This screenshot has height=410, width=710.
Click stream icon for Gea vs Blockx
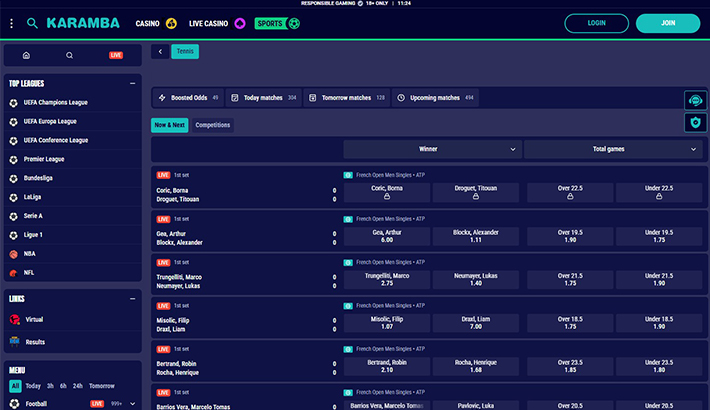(x=348, y=219)
